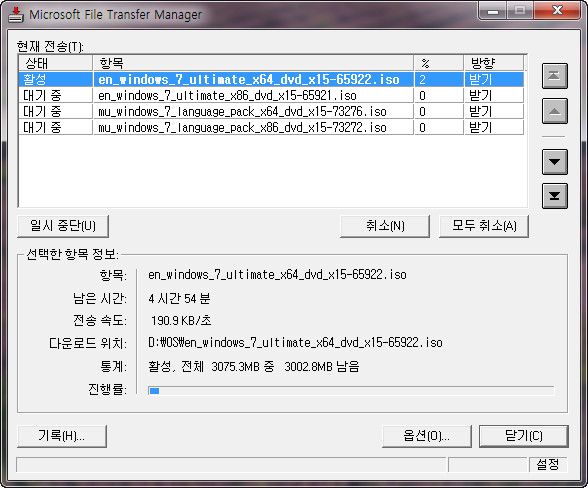Click transfer speed value 190.9 KB/초
Image resolution: width=588 pixels, height=488 pixels.
[x=181, y=321]
